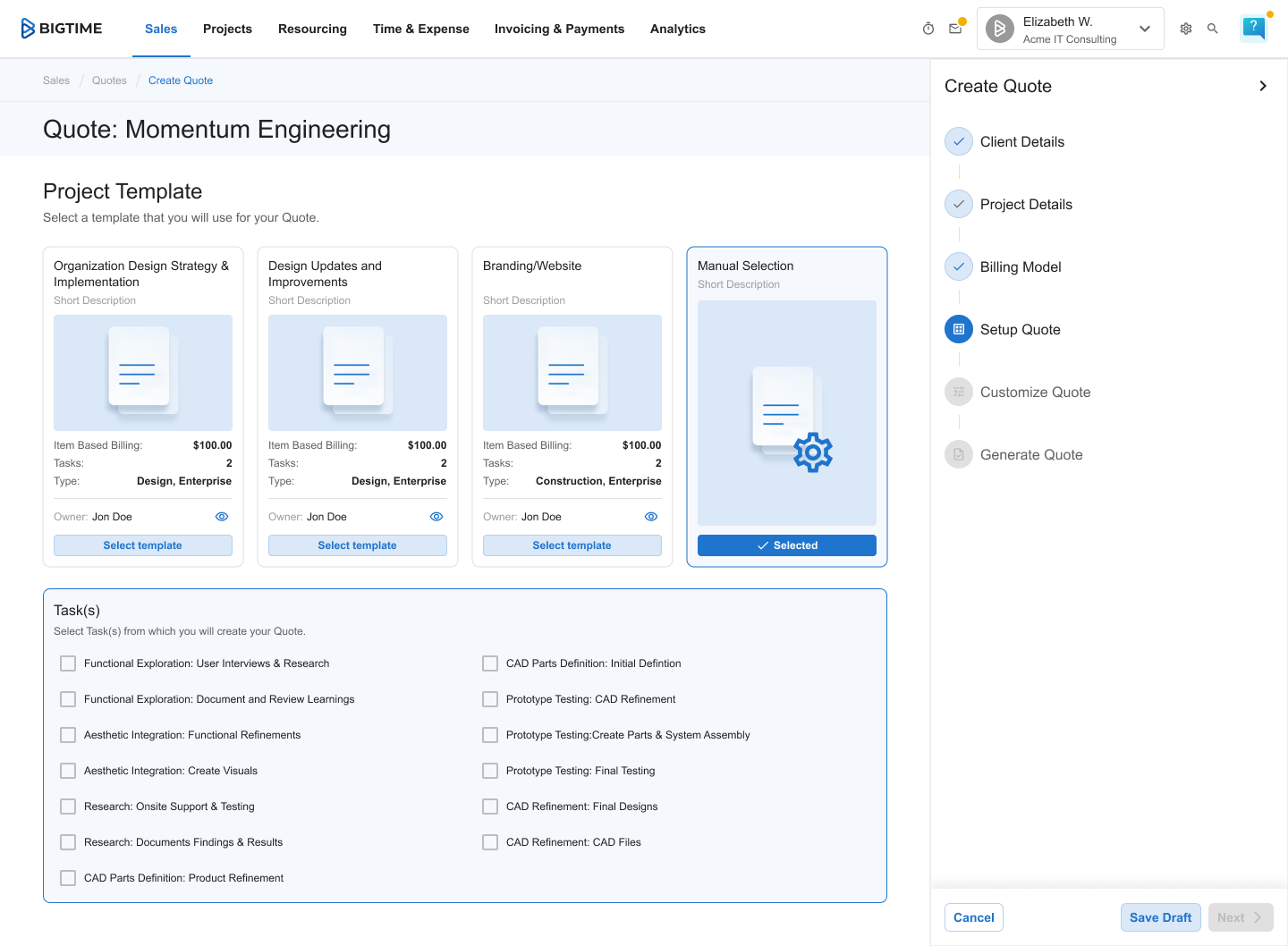Collapse the Create Quote side panel

click(1262, 86)
